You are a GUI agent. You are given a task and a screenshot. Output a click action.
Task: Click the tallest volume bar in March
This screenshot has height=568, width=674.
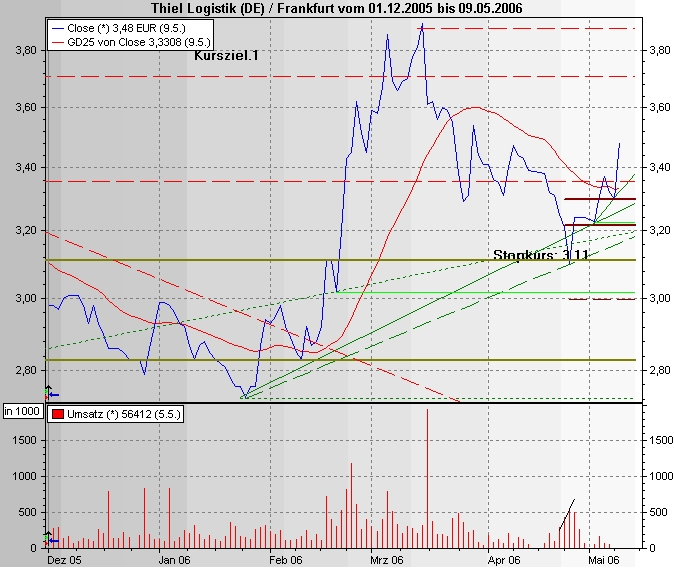point(427,479)
